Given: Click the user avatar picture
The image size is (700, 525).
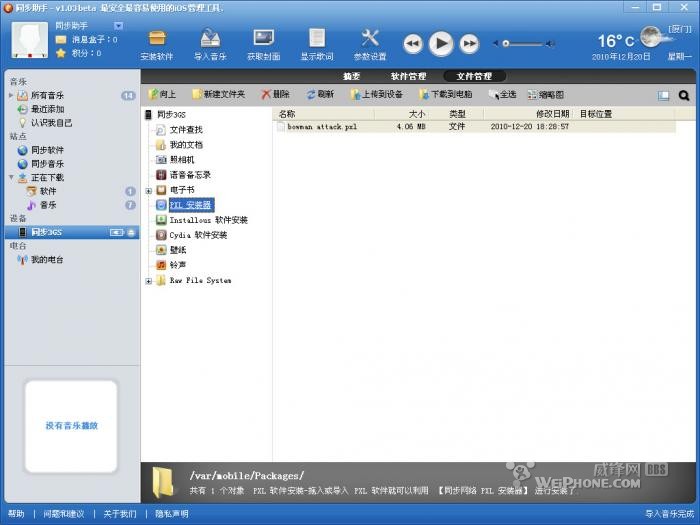Looking at the screenshot, I should 30,40.
